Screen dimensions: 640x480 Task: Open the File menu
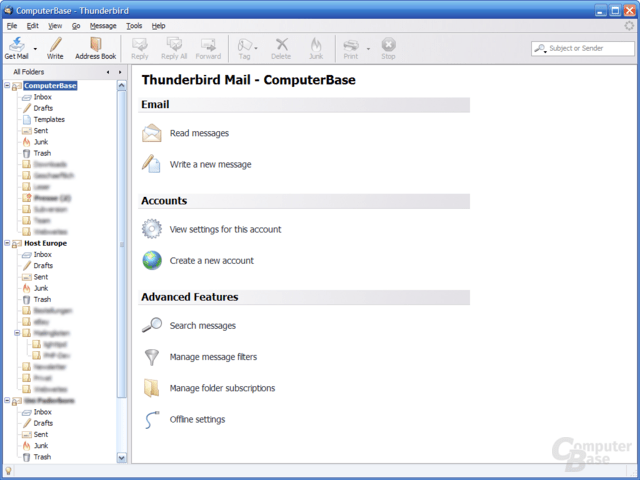point(12,26)
